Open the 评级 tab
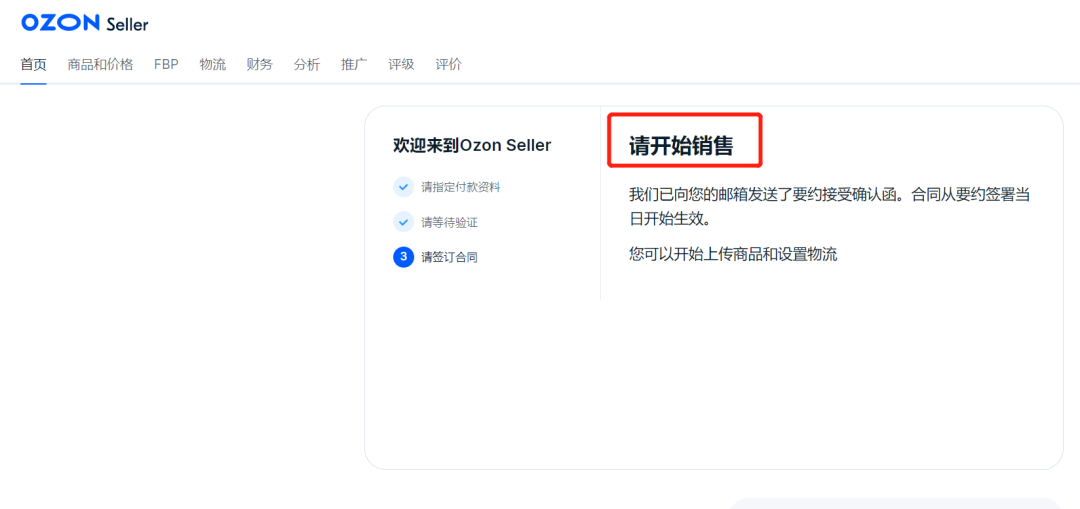 click(x=401, y=65)
